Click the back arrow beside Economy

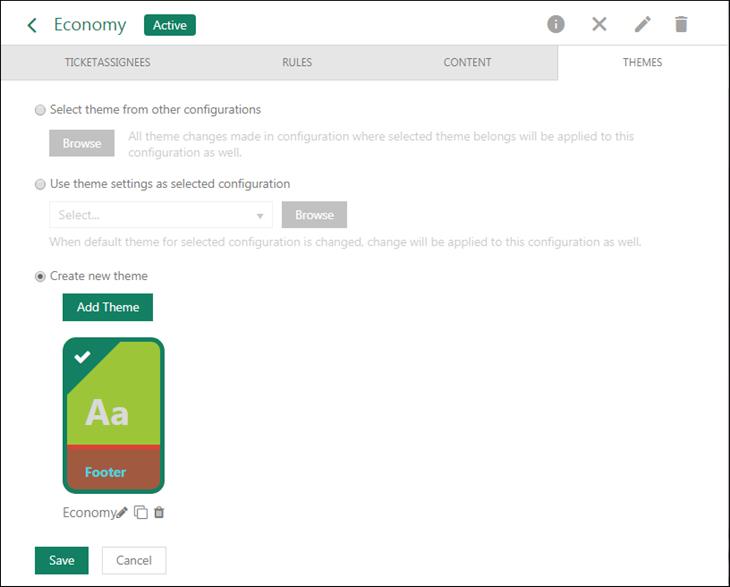click(x=32, y=25)
